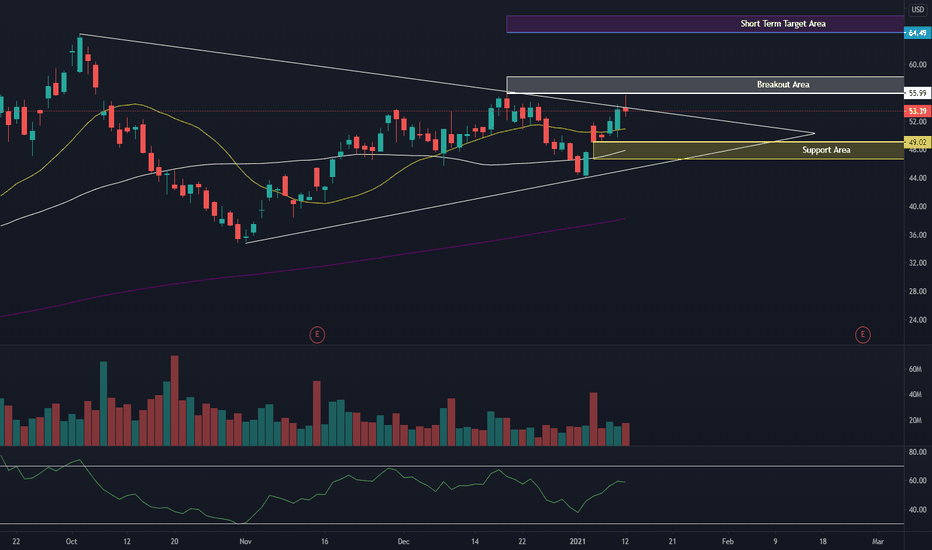Click the 60M volume axis label

(915, 369)
